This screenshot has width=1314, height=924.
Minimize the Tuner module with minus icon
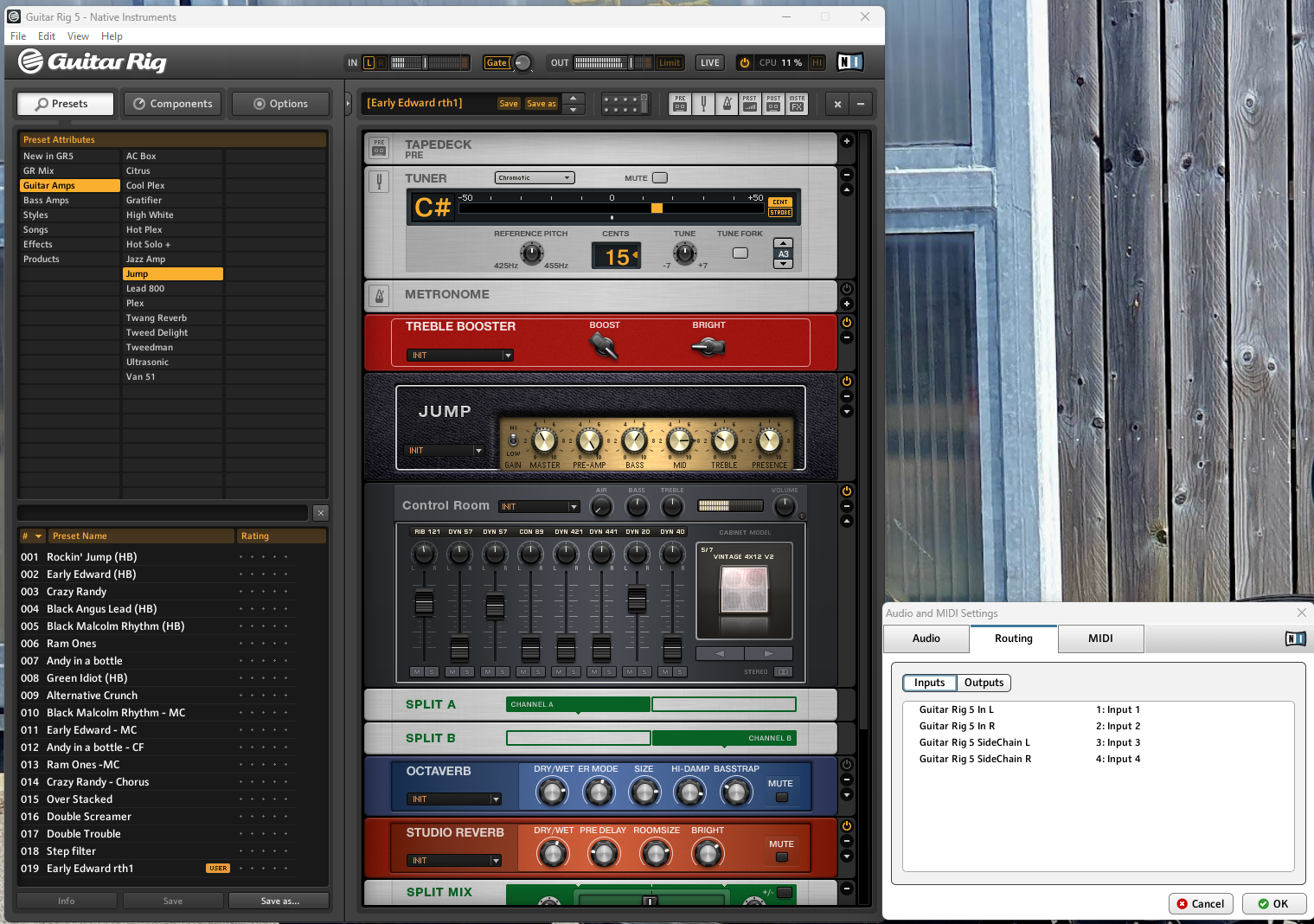(x=847, y=175)
